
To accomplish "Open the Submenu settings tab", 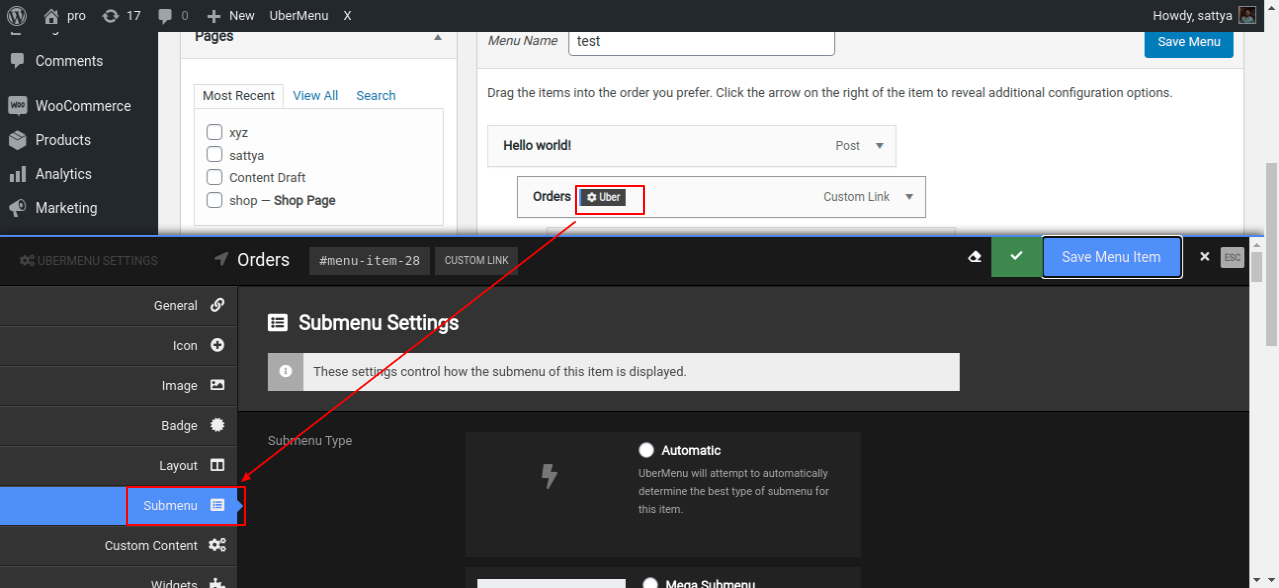I will tap(118, 506).
